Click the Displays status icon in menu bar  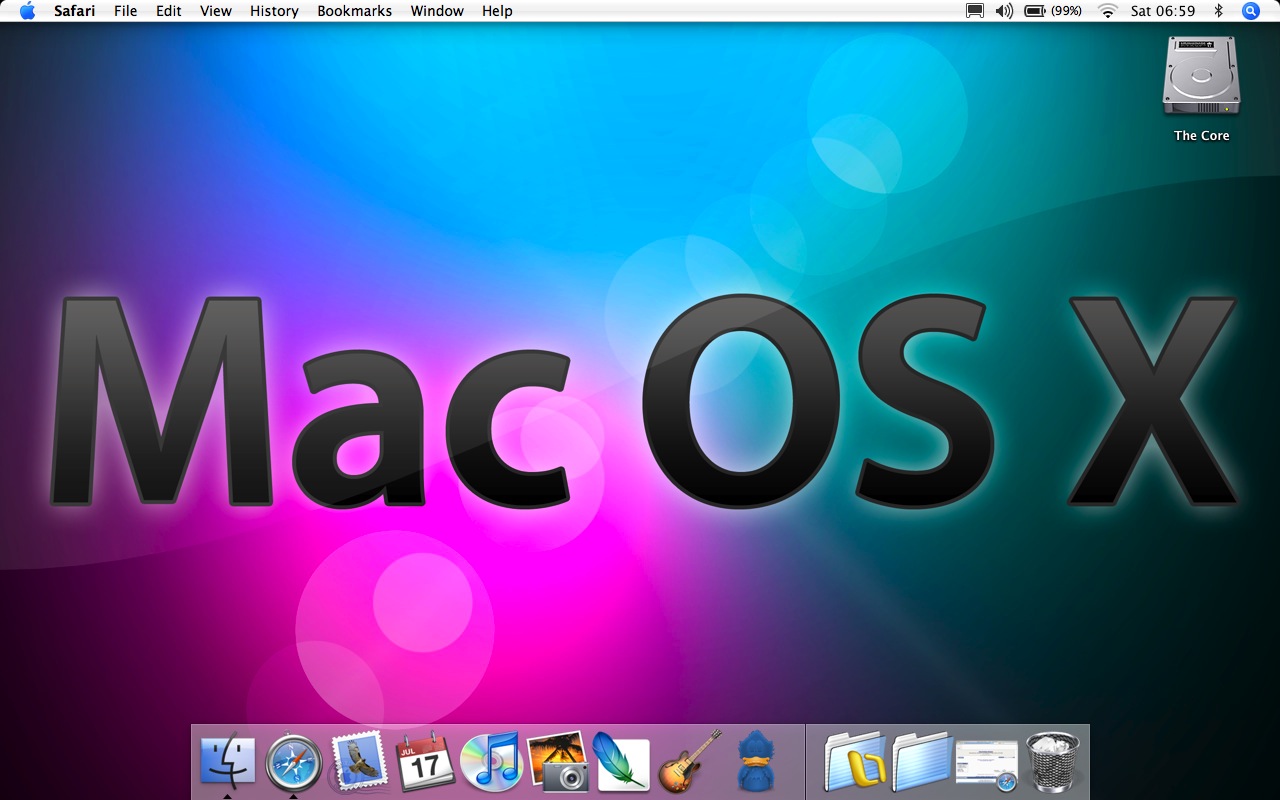tap(974, 11)
